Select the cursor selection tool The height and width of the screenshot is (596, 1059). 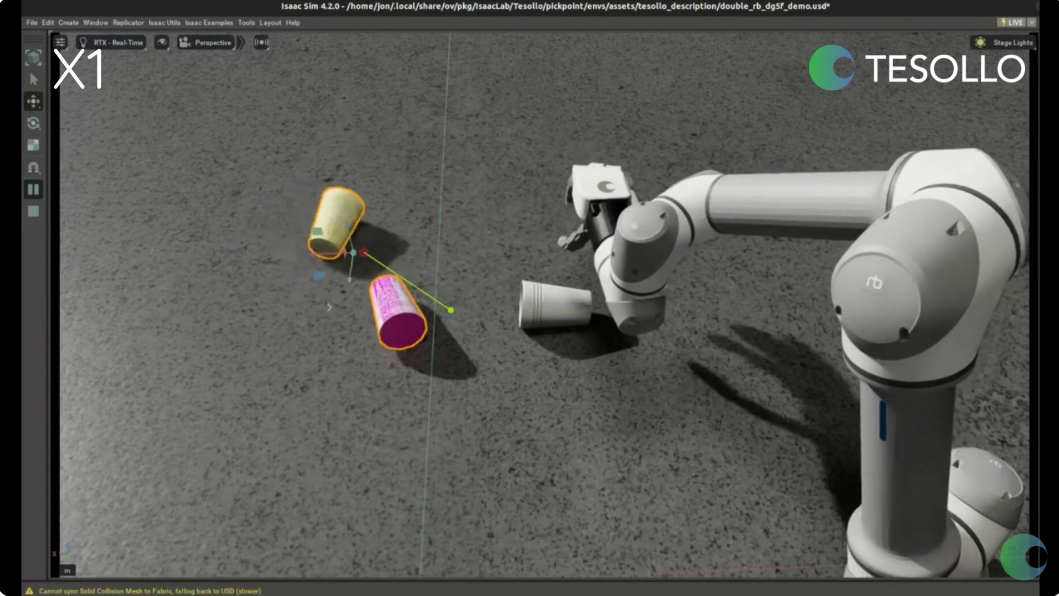(31, 78)
